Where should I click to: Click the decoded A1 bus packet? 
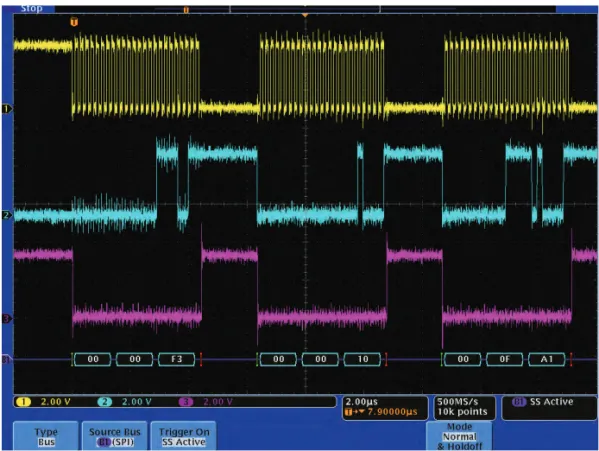[547, 359]
